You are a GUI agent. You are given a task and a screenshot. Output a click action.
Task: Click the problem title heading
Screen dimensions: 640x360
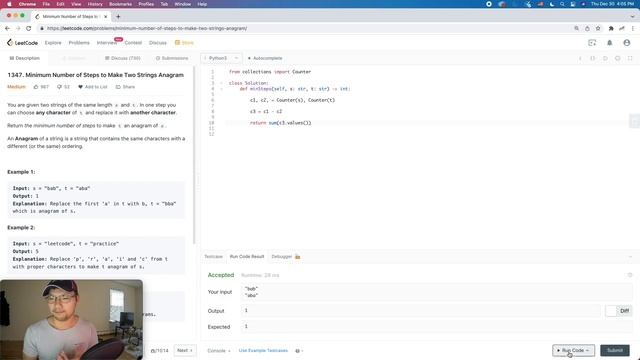click(x=96, y=75)
